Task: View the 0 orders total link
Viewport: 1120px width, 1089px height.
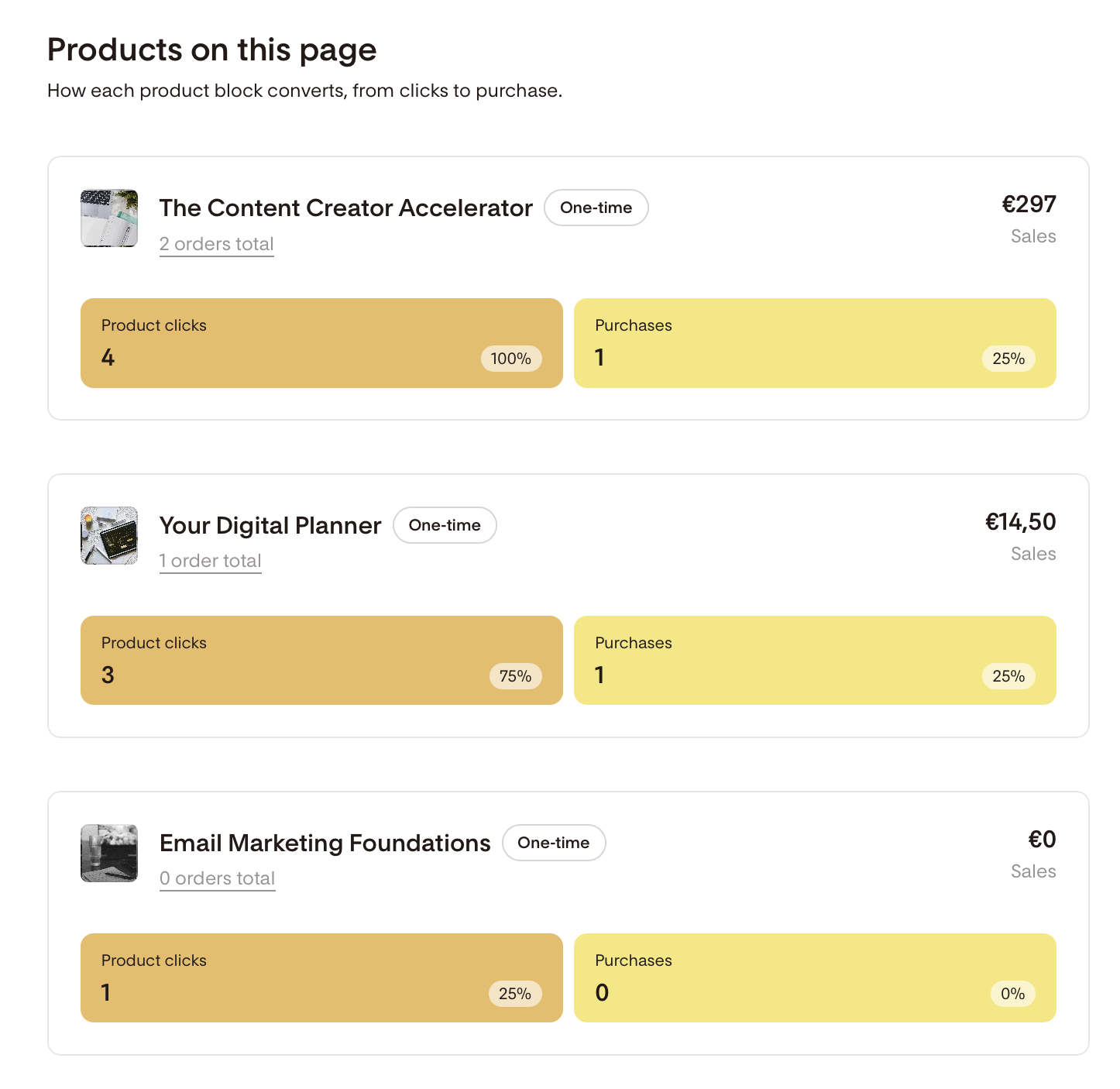Action: (x=218, y=878)
